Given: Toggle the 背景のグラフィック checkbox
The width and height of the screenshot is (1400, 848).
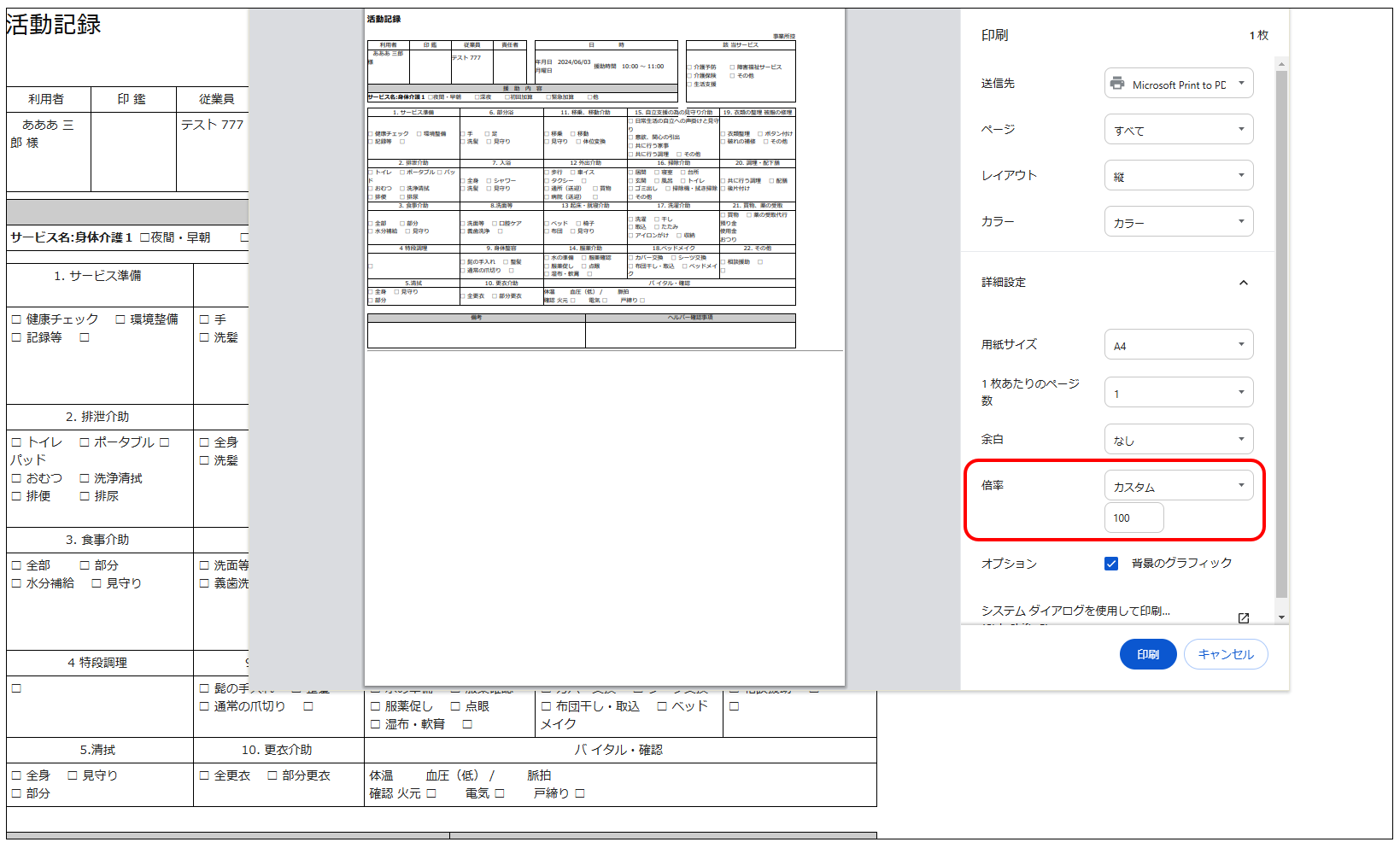Looking at the screenshot, I should pos(1111,564).
